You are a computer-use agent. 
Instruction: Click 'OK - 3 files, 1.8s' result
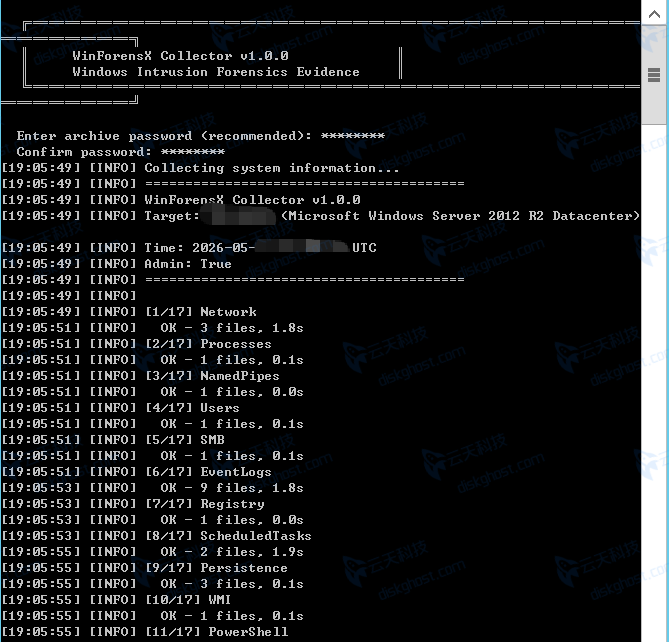232,328
